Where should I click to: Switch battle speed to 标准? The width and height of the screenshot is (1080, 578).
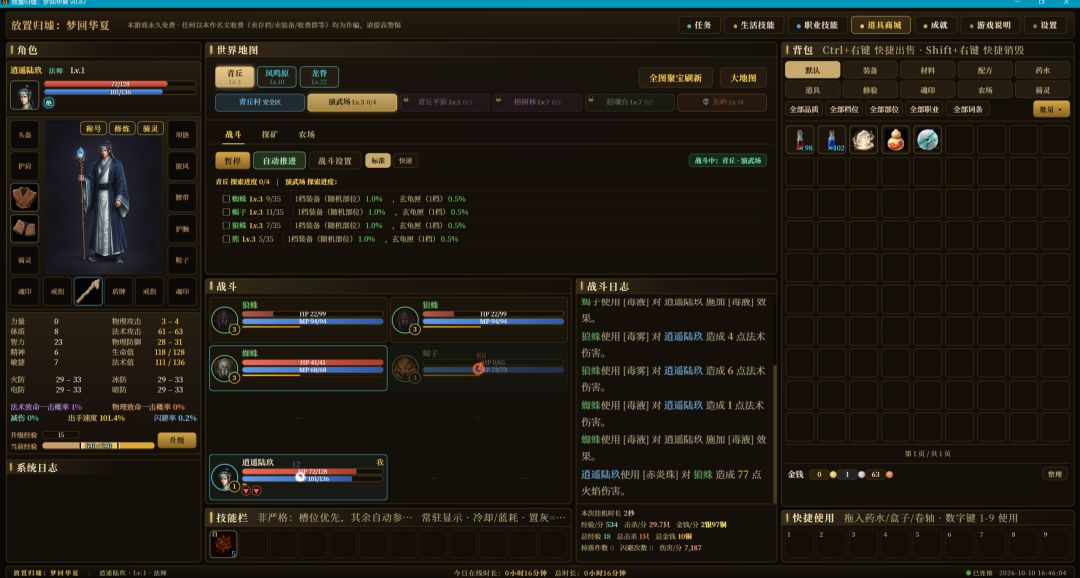(x=378, y=161)
